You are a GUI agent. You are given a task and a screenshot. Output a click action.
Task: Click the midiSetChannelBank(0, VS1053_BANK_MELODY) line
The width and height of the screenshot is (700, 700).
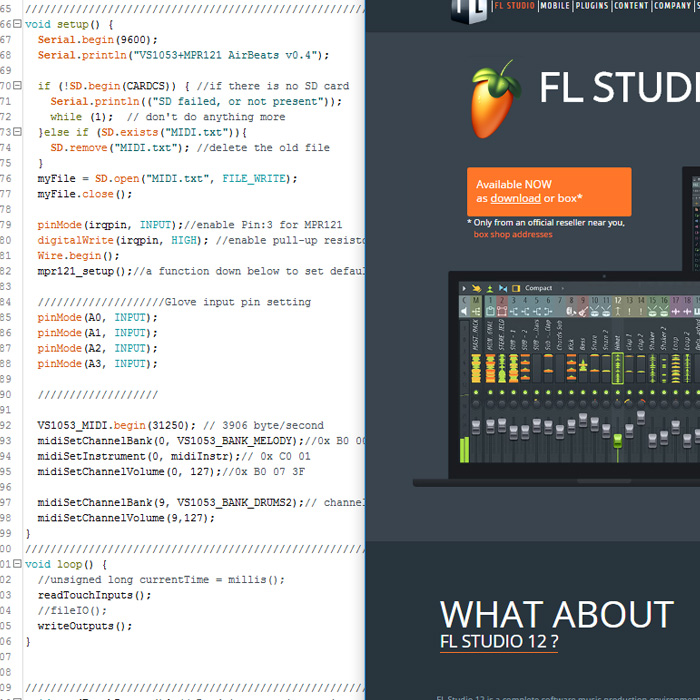(x=201, y=441)
